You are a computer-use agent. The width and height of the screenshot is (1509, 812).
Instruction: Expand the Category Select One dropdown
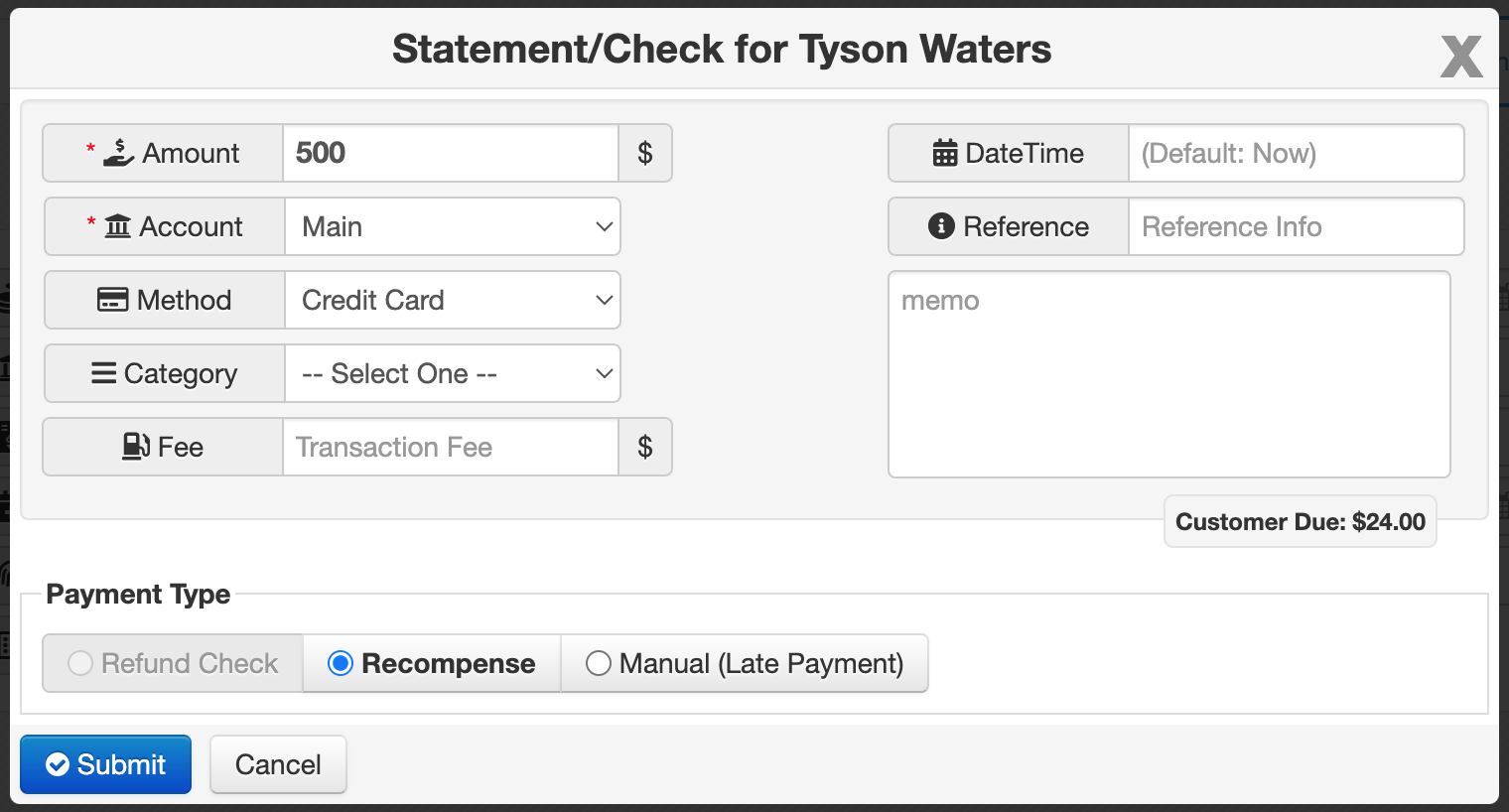pyautogui.click(x=453, y=373)
